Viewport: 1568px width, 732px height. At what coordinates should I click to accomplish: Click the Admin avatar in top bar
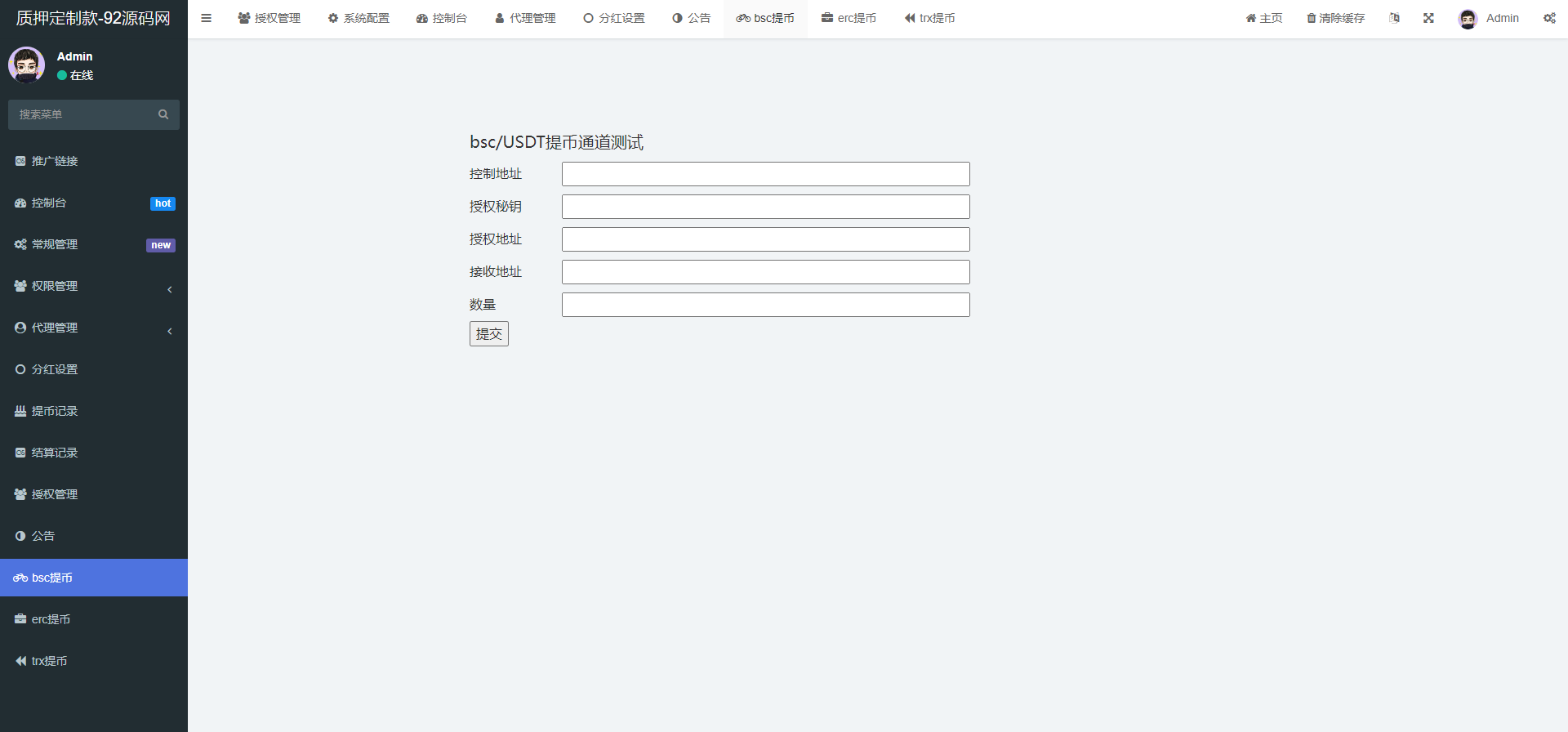[x=1468, y=19]
